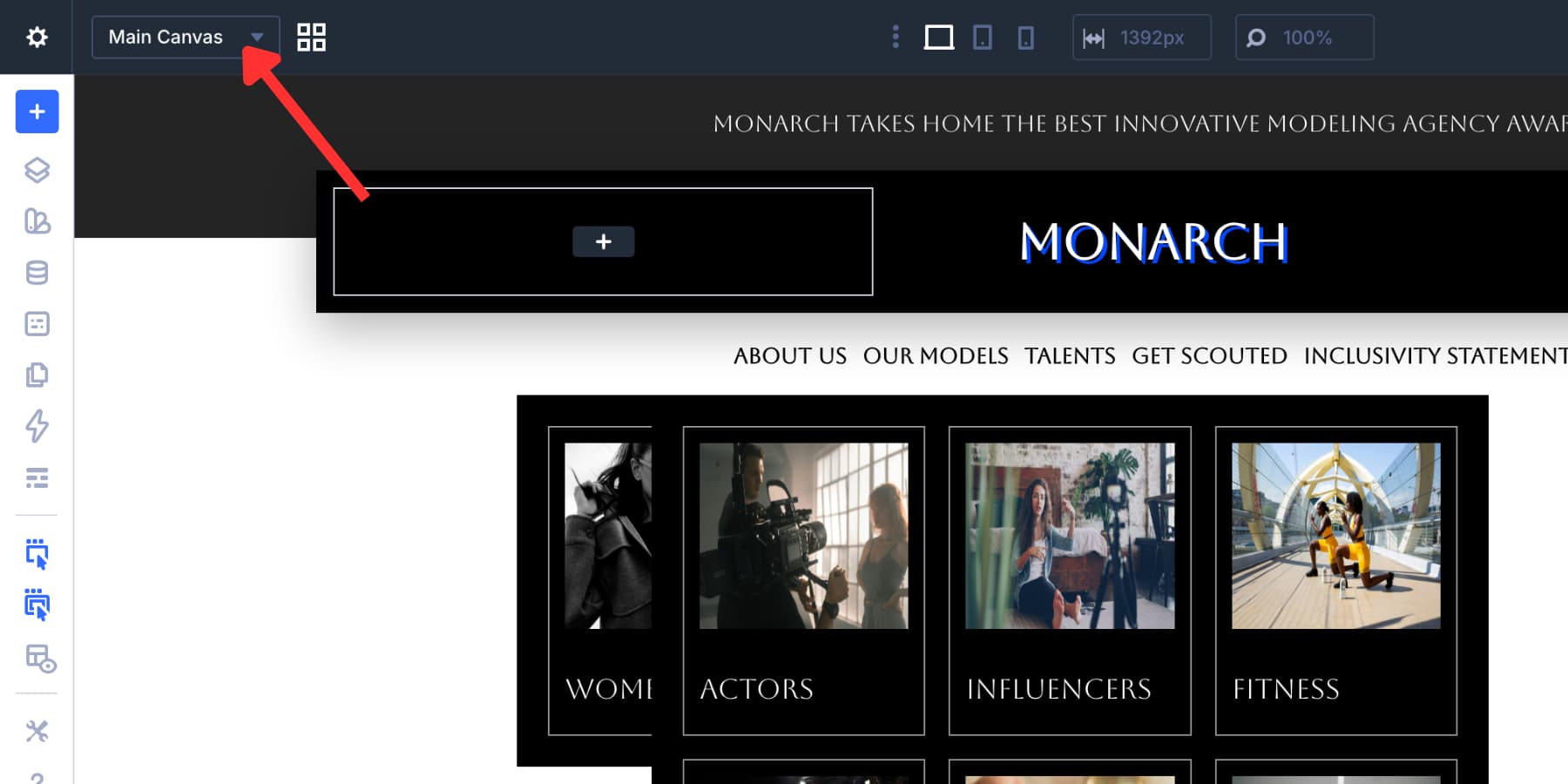The image size is (1568, 784).
Task: Open the Layers panel
Action: (x=37, y=170)
